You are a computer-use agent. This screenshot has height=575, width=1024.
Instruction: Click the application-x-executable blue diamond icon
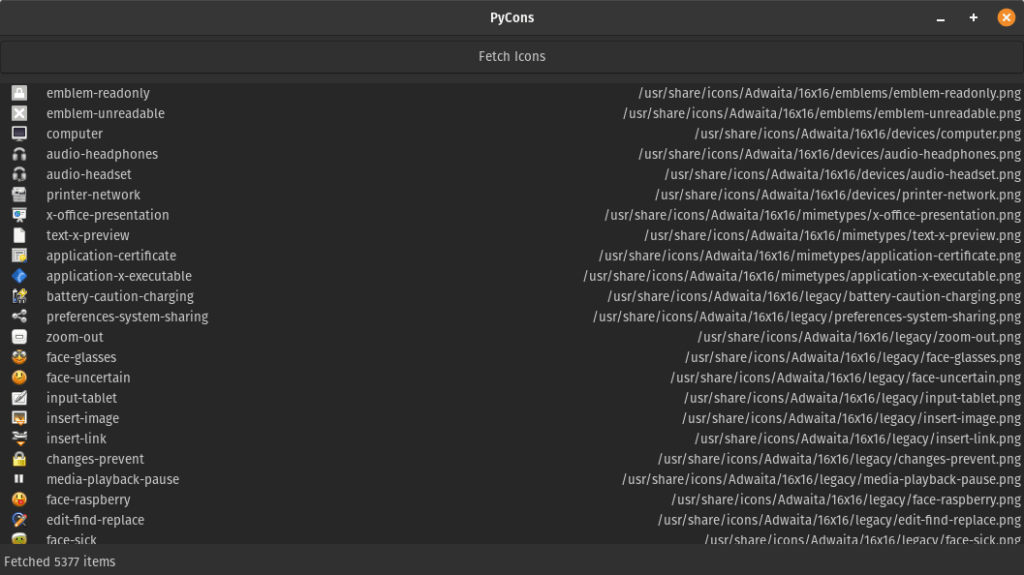pyautogui.click(x=19, y=276)
